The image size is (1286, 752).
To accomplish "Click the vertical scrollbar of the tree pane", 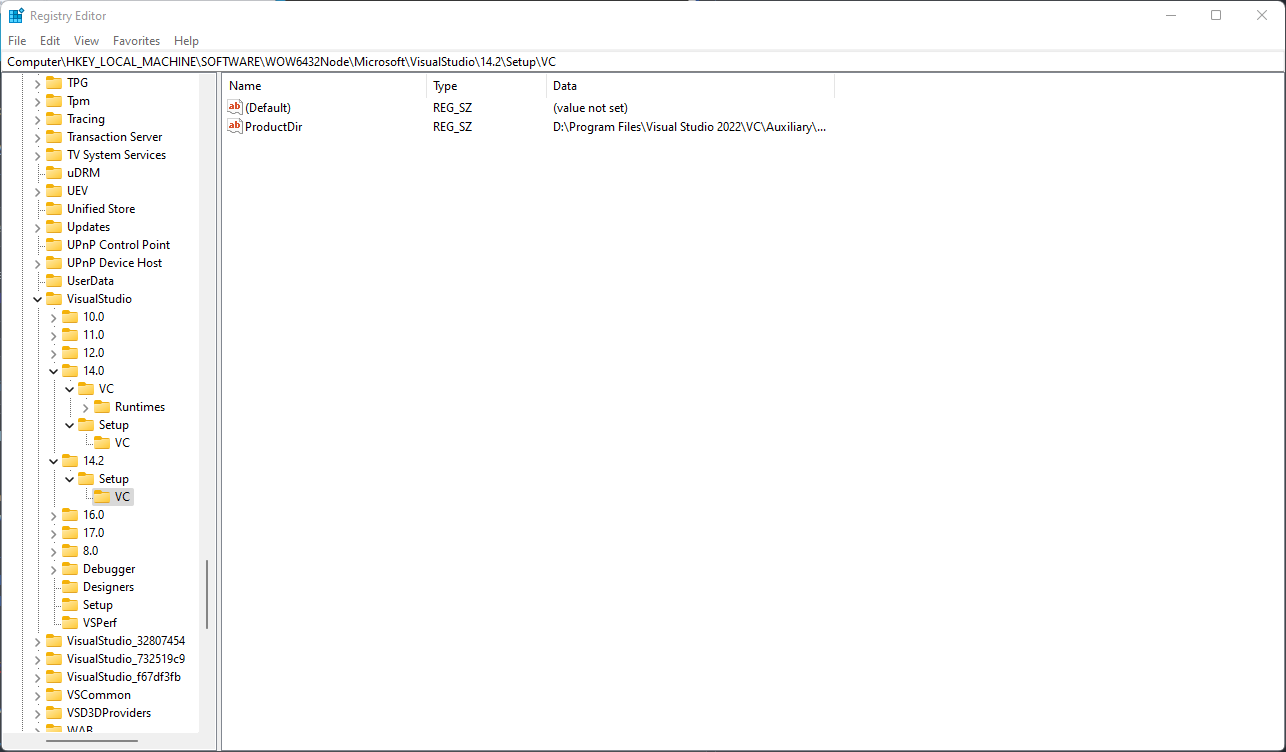I will (207, 590).
